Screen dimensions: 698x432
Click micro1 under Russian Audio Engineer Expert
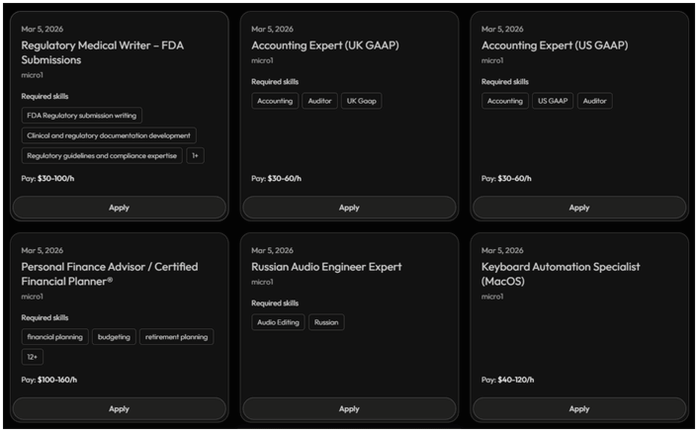click(x=262, y=282)
